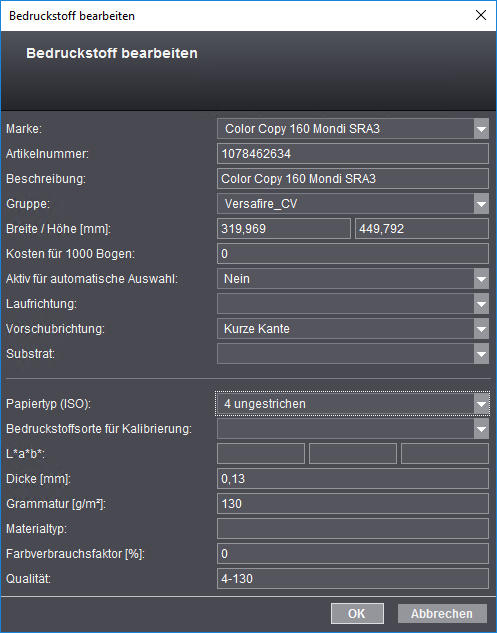Click the Dicke [mm] field
497x633 pixels.
353,479
